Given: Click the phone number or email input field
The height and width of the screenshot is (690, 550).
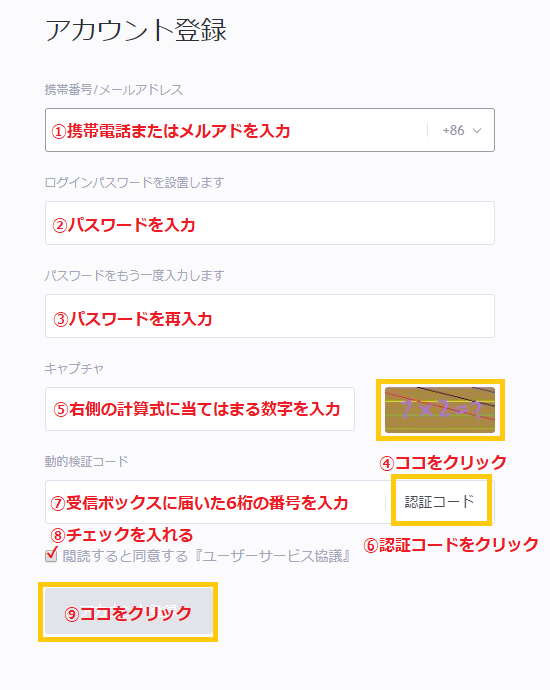Looking at the screenshot, I should [x=236, y=130].
